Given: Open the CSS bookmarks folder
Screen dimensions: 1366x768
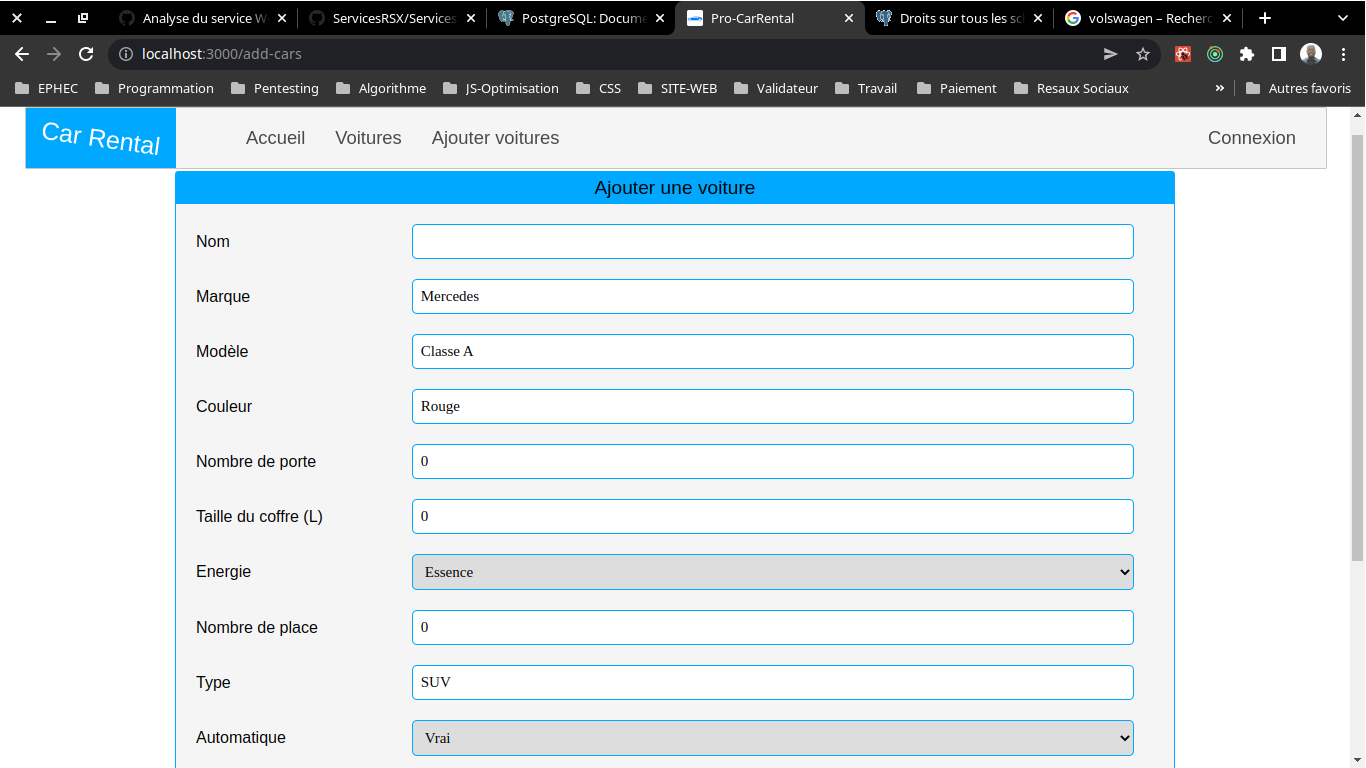Looking at the screenshot, I should (598, 88).
